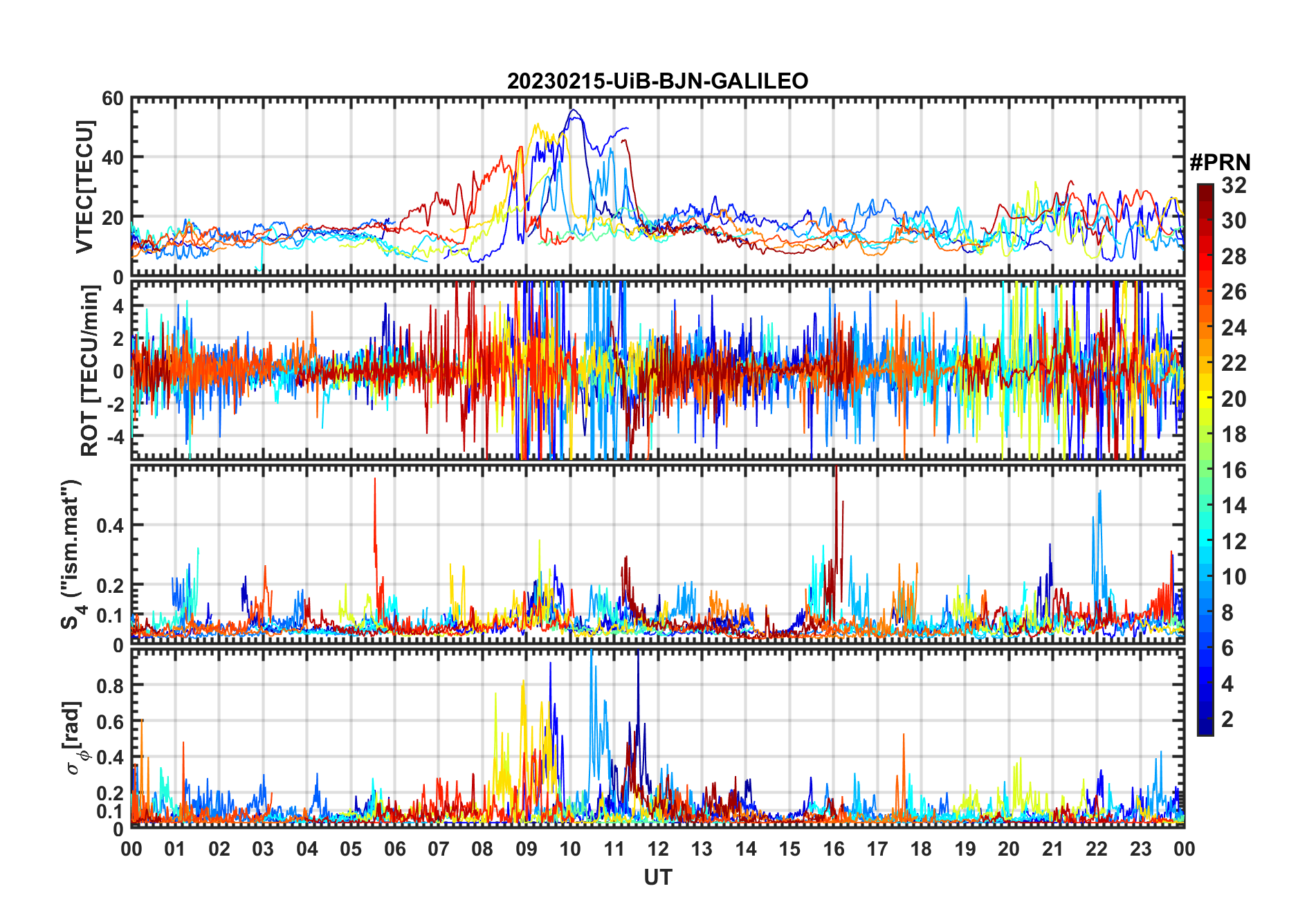Click the colorbar tick label 14
Viewport: 1316px width, 920px height.
(1234, 506)
